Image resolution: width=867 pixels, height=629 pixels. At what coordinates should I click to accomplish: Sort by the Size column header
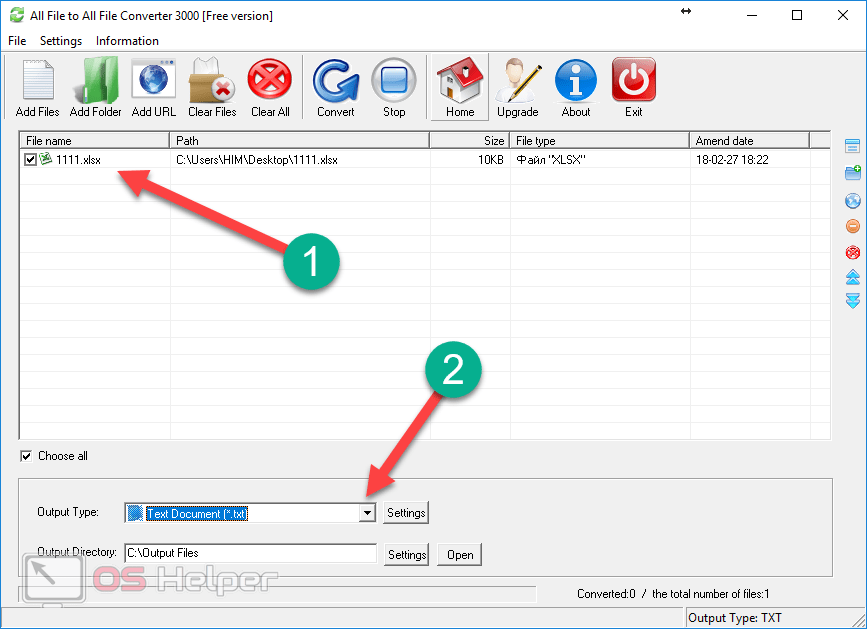[469, 140]
